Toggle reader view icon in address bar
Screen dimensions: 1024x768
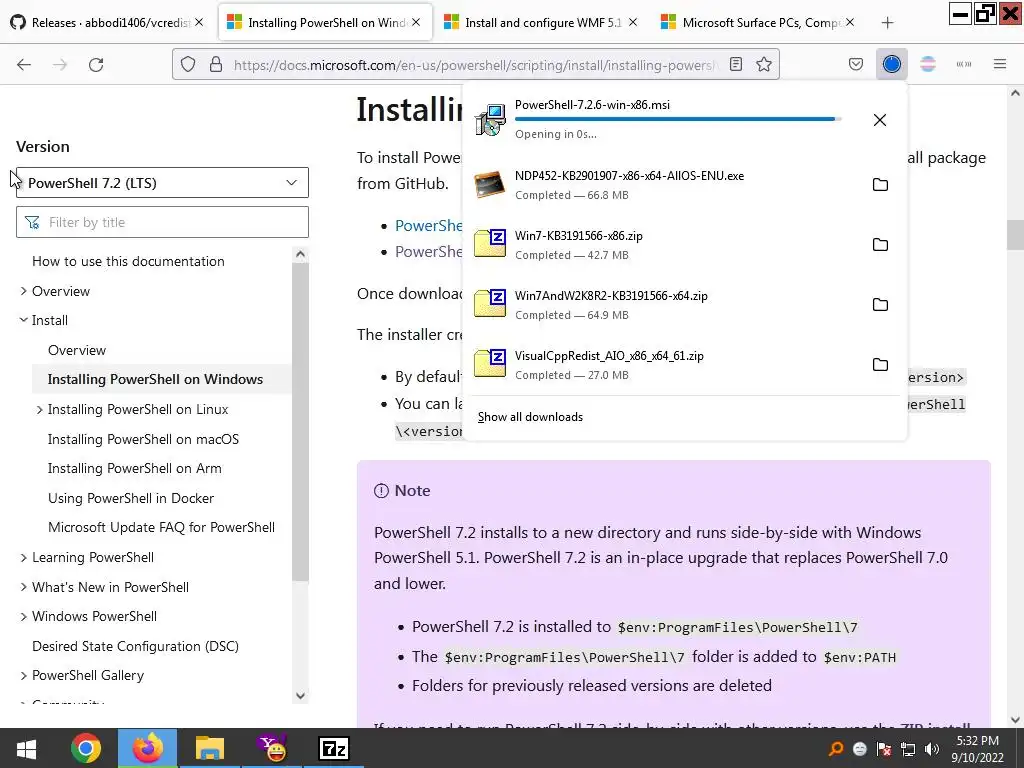736,64
